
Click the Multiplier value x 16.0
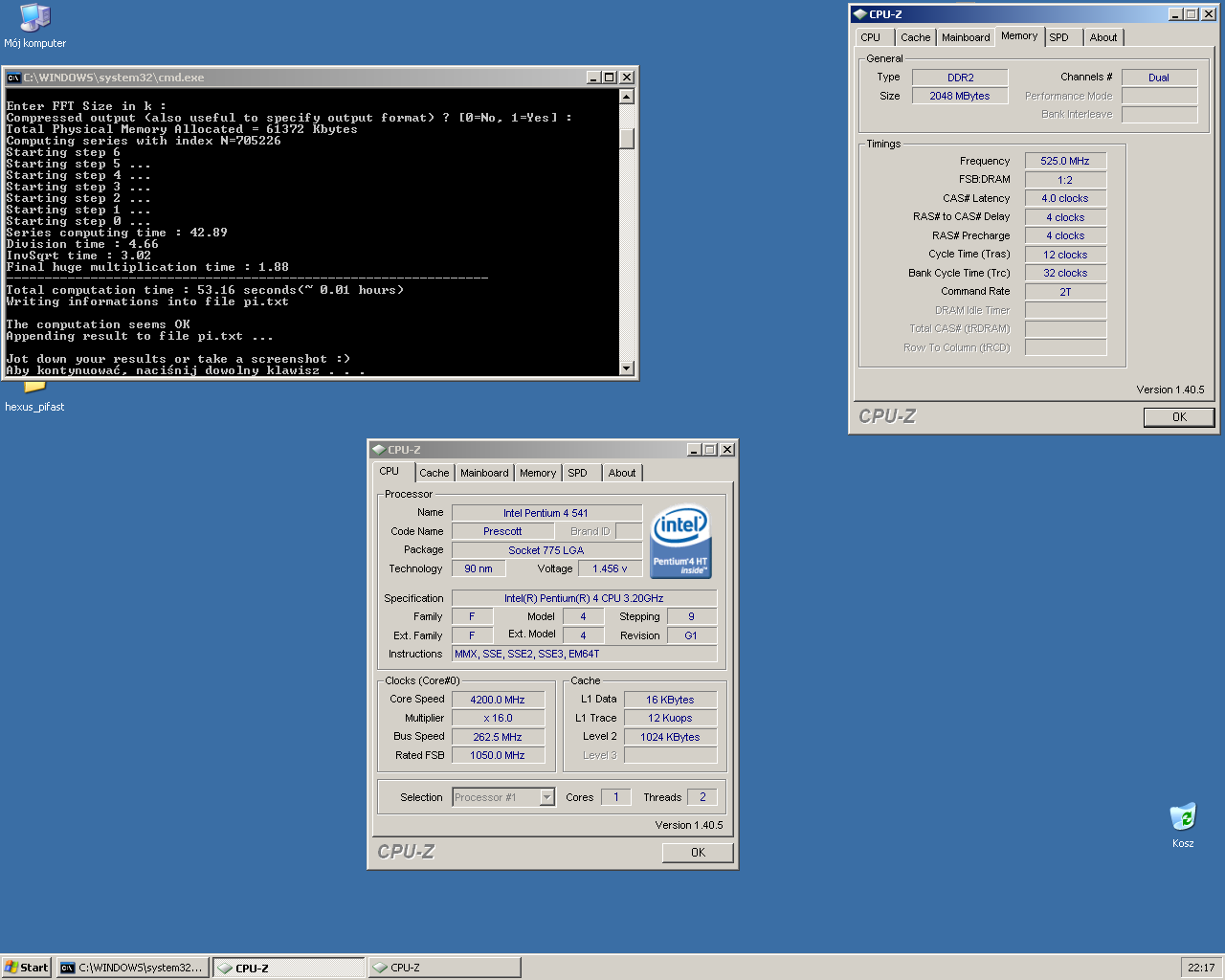[498, 718]
